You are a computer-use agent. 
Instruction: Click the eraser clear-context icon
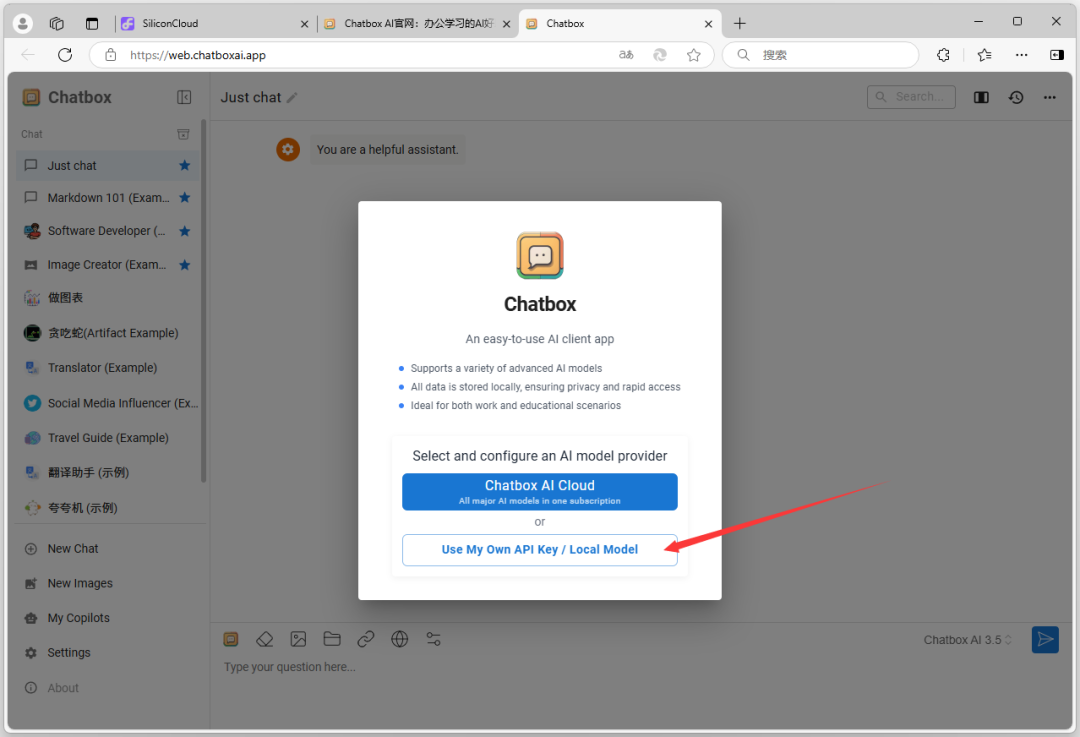pyautogui.click(x=264, y=639)
